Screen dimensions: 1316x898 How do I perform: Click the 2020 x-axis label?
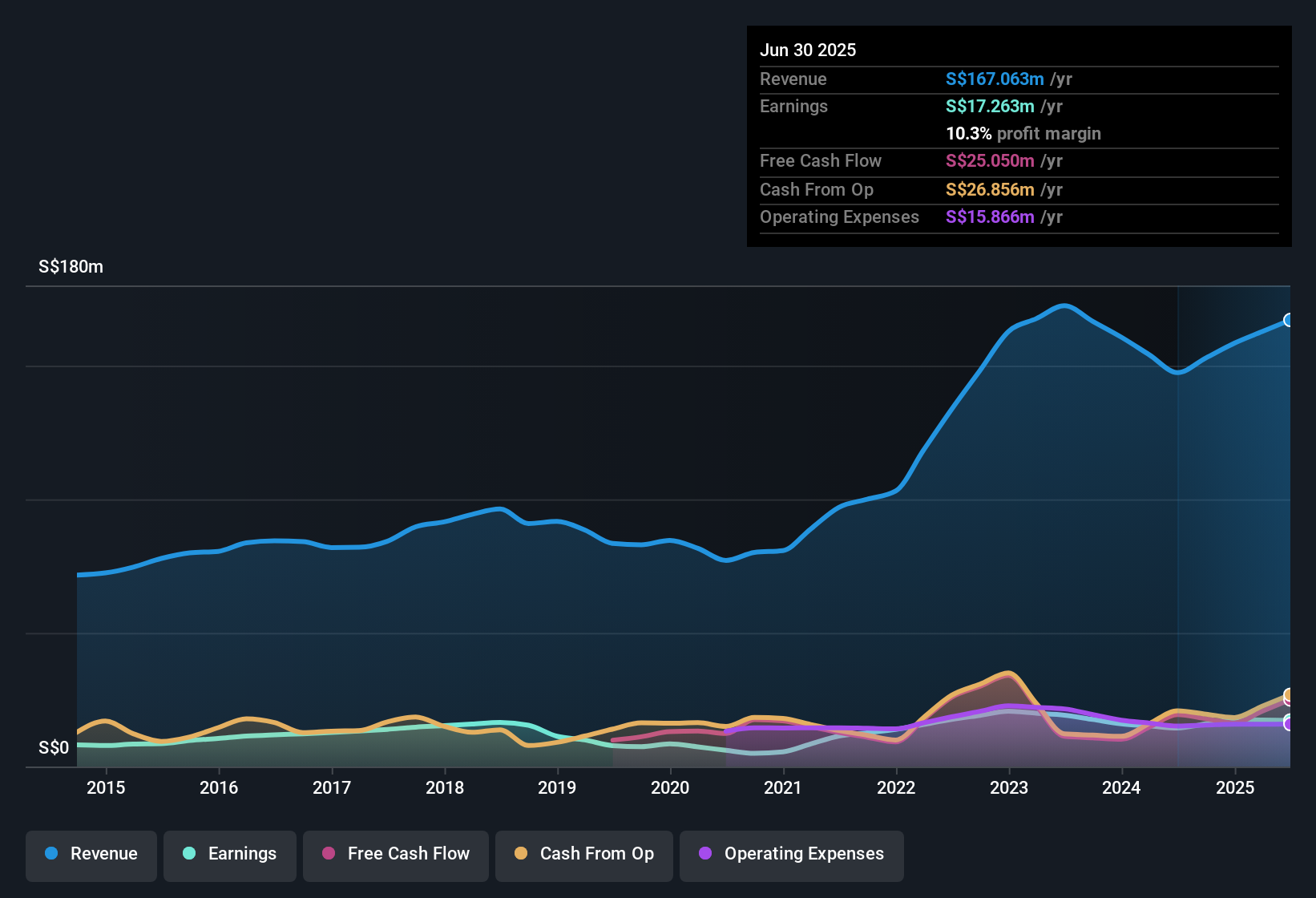pos(670,788)
